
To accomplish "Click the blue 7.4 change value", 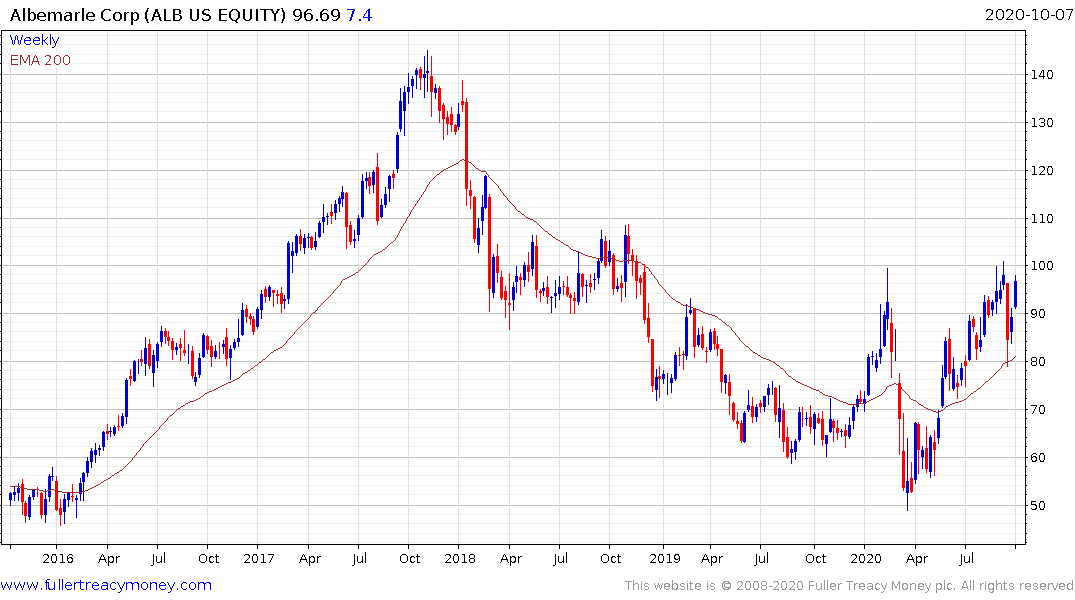I will [359, 15].
